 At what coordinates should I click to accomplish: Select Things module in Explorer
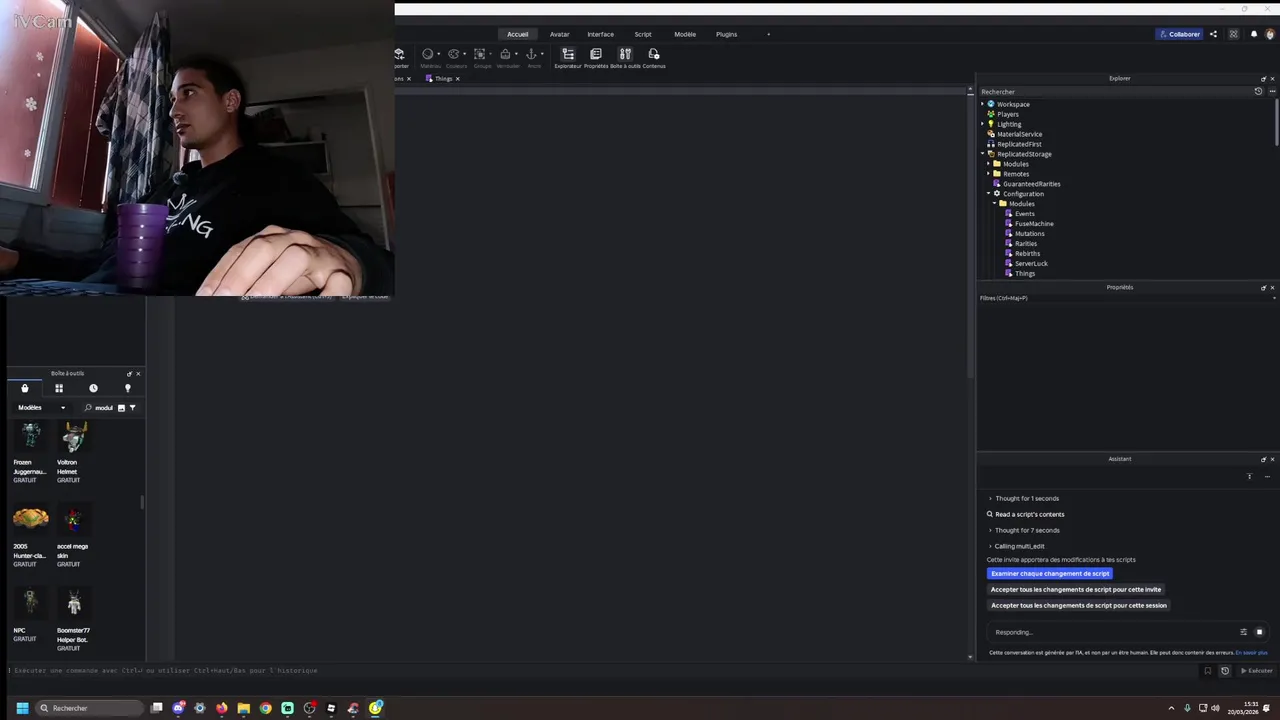(1025, 274)
